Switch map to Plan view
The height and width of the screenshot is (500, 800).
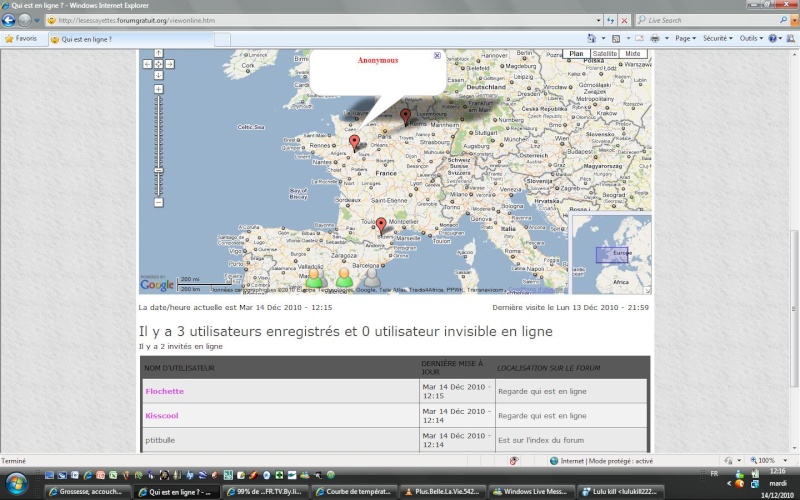[577, 54]
